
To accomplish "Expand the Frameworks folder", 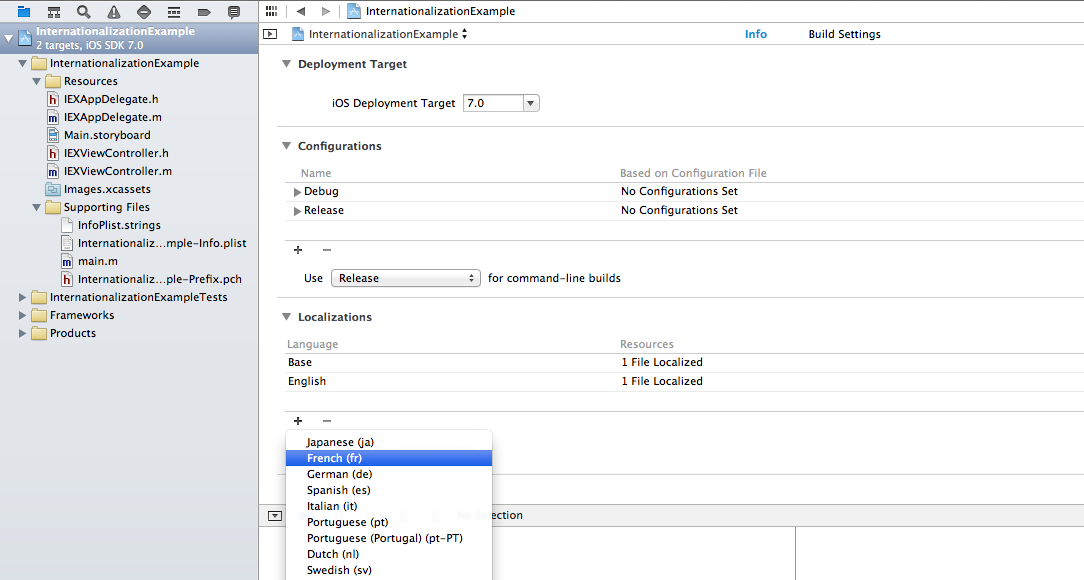I will [22, 315].
